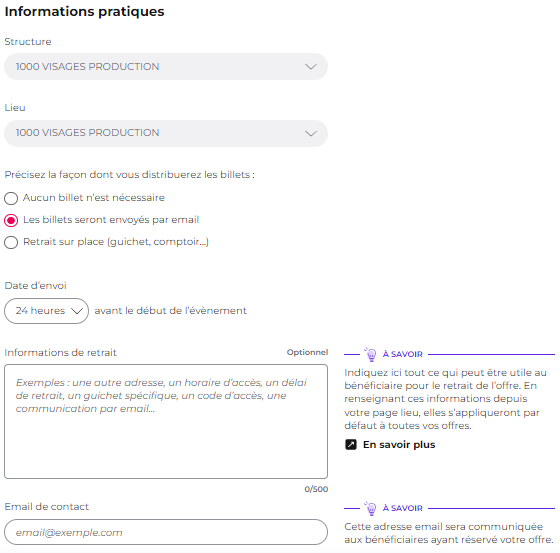Click the chevron arrow in the Structure field
Screen dimensions: 560x553
pos(311,67)
